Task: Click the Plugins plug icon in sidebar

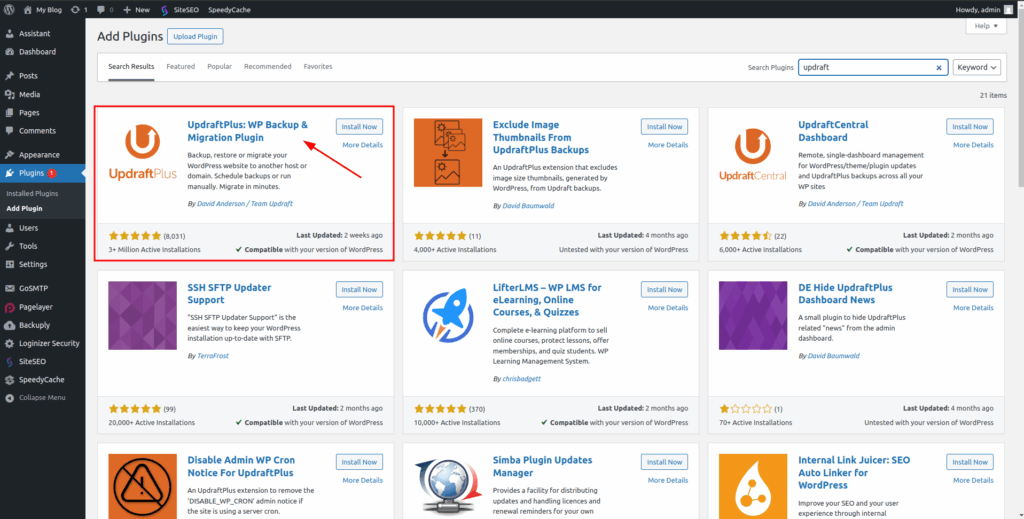Action: [9, 173]
